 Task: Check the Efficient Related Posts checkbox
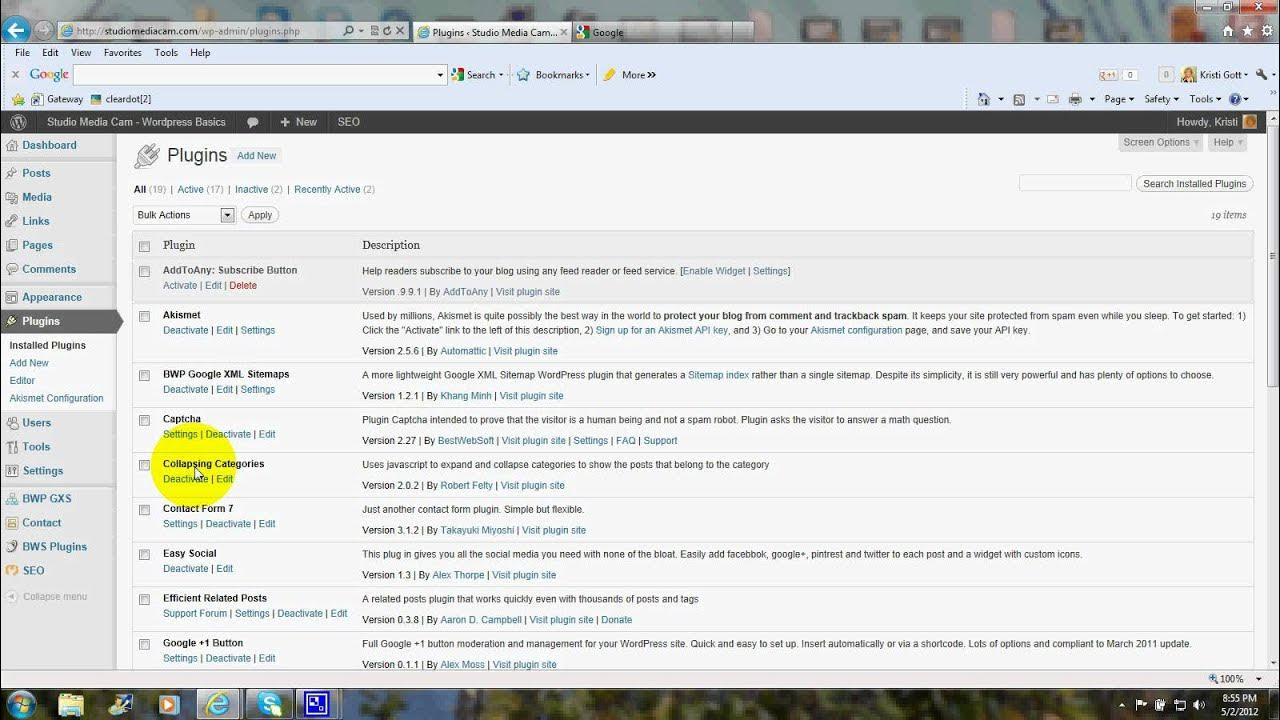144,599
